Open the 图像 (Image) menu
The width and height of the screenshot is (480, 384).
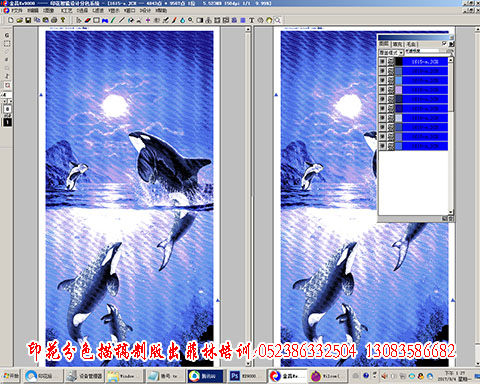(x=48, y=11)
